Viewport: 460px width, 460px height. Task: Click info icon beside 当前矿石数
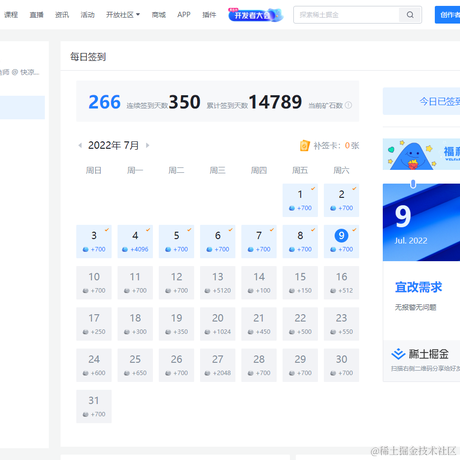349,105
